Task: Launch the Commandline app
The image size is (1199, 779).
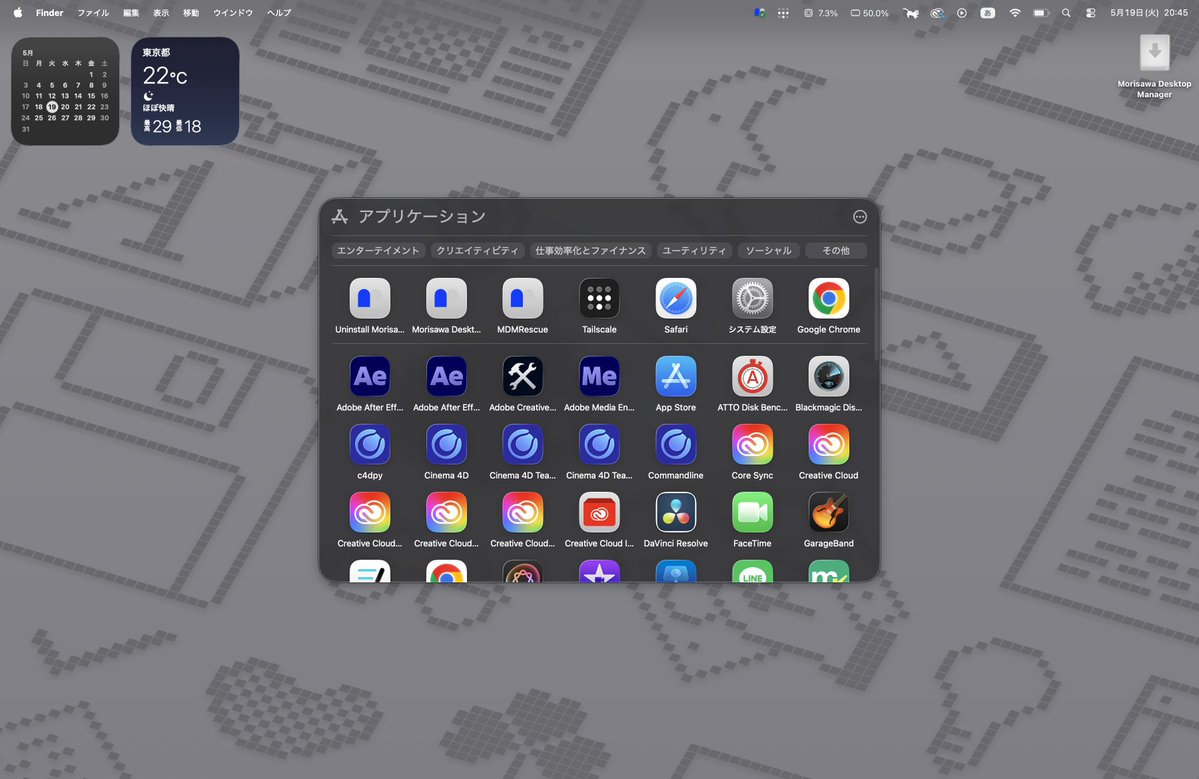Action: [676, 445]
